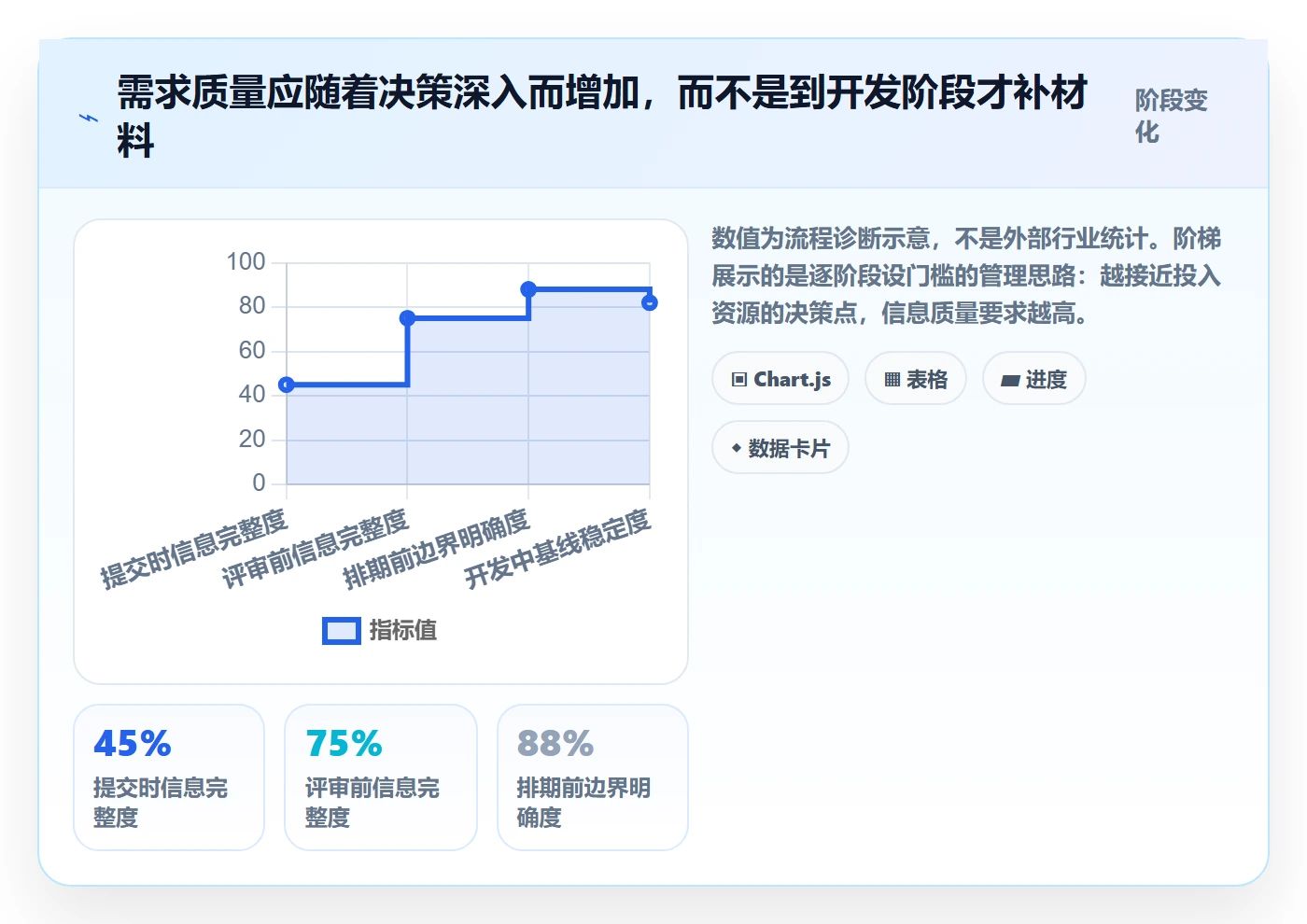Click the 提交时信息完整度 x-axis label
Image resolution: width=1307 pixels, height=924 pixels.
point(194,550)
